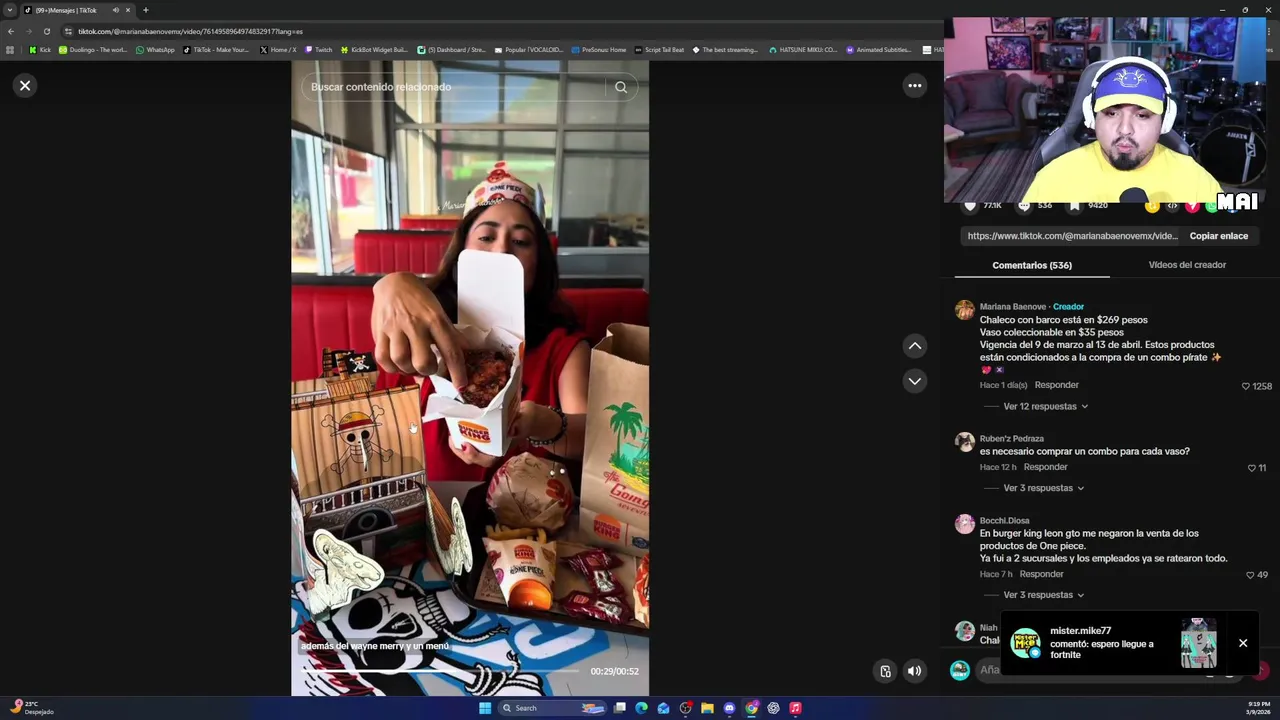Expand 'Ver 12 respuestas'
The width and height of the screenshot is (1280, 720).
pyautogui.click(x=1045, y=406)
